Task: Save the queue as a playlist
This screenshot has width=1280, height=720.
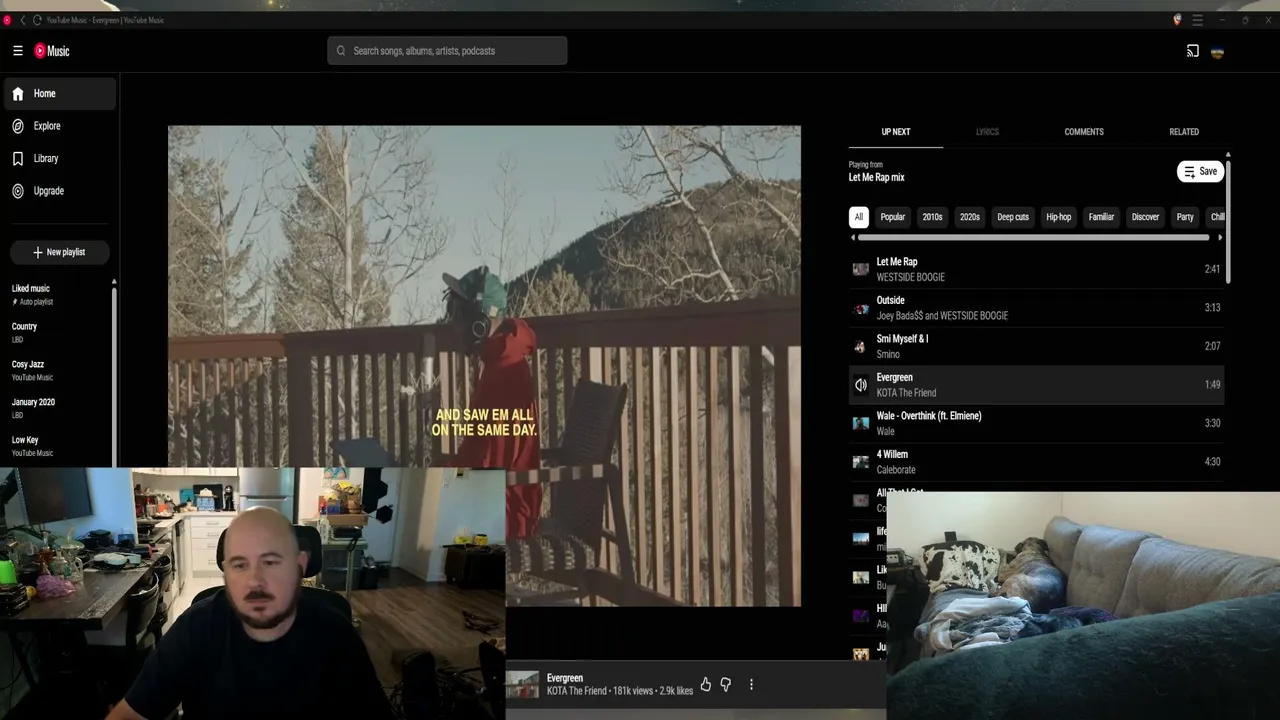Action: [1200, 172]
